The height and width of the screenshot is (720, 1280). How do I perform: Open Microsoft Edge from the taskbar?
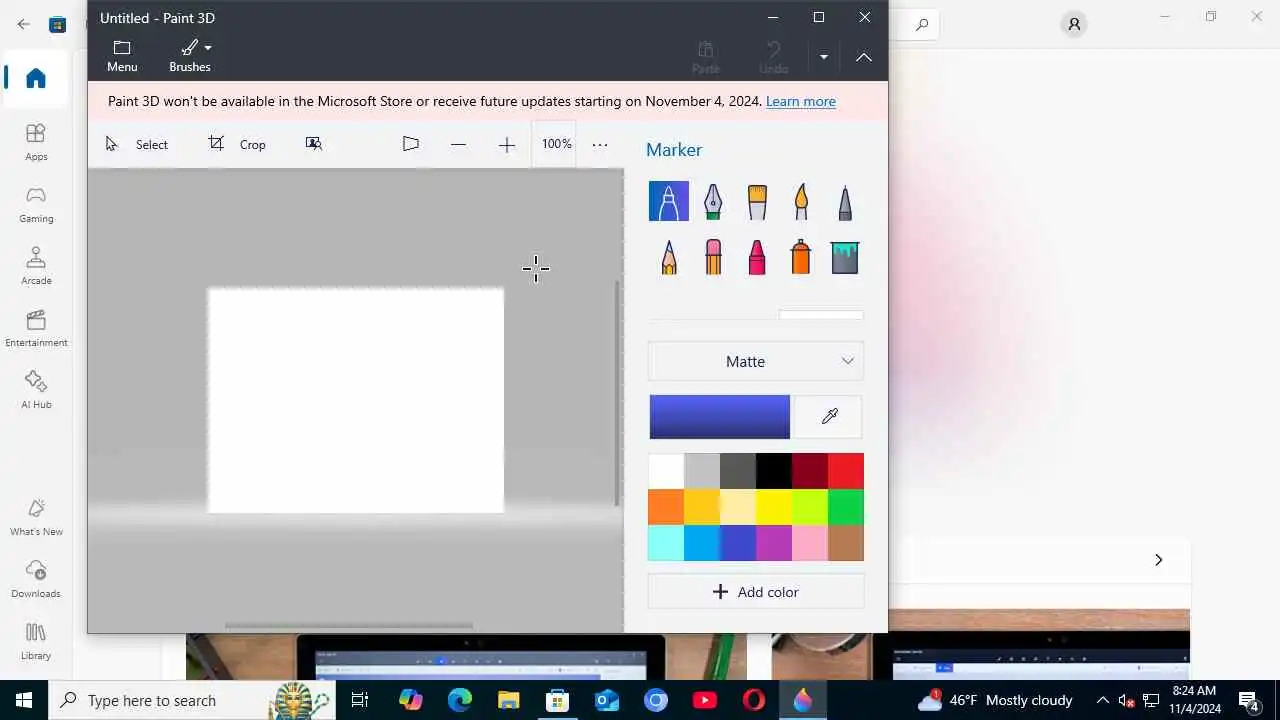tap(459, 700)
